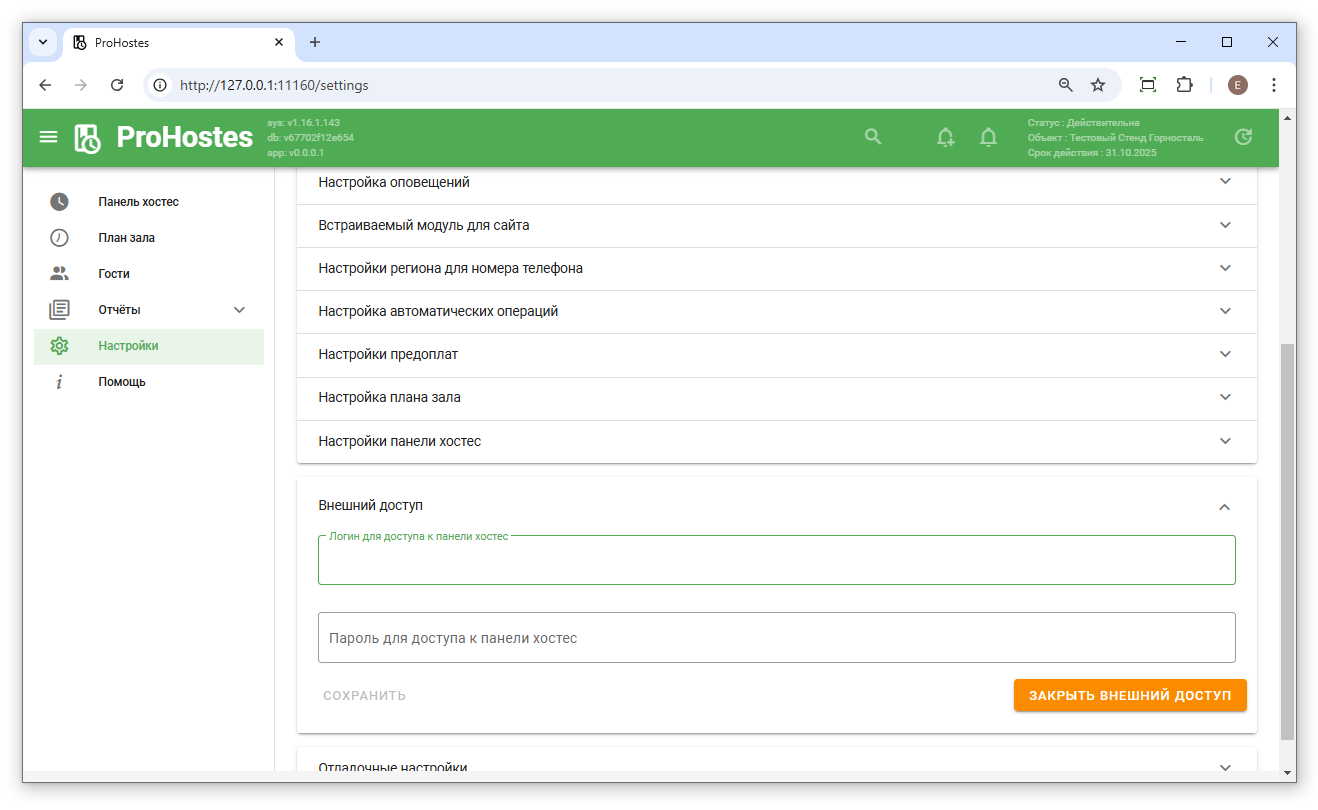Bookmark this page with star icon
The width and height of the screenshot is (1318, 810).
tap(1098, 85)
